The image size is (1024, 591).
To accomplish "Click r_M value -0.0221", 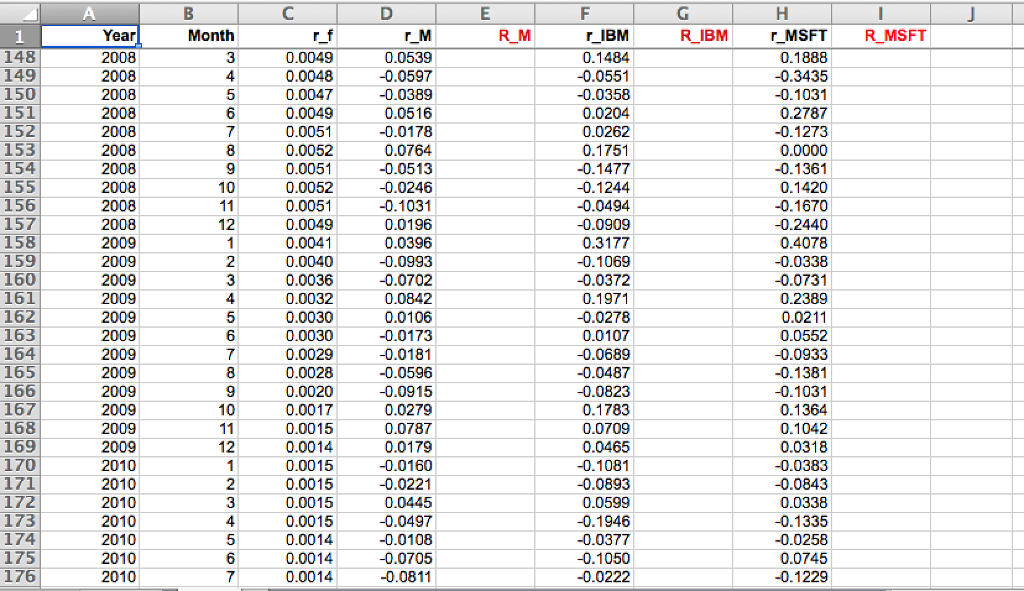I will click(x=387, y=485).
